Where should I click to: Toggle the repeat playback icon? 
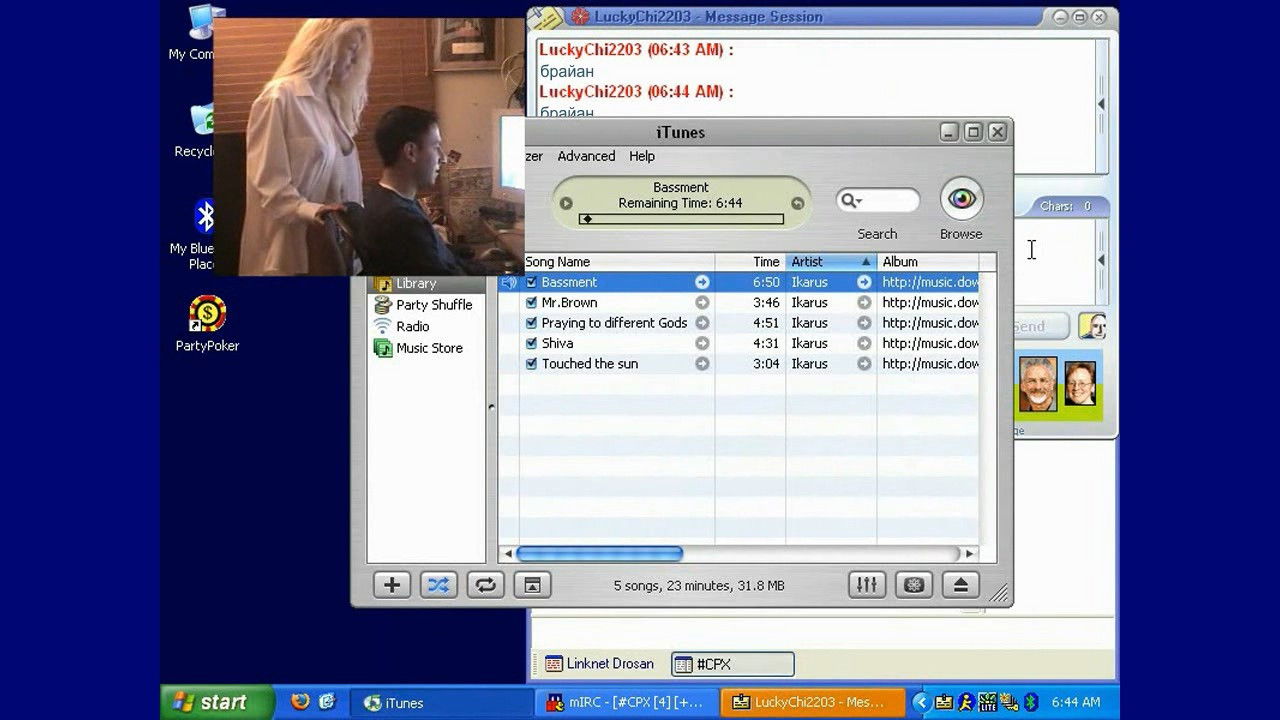coord(485,585)
